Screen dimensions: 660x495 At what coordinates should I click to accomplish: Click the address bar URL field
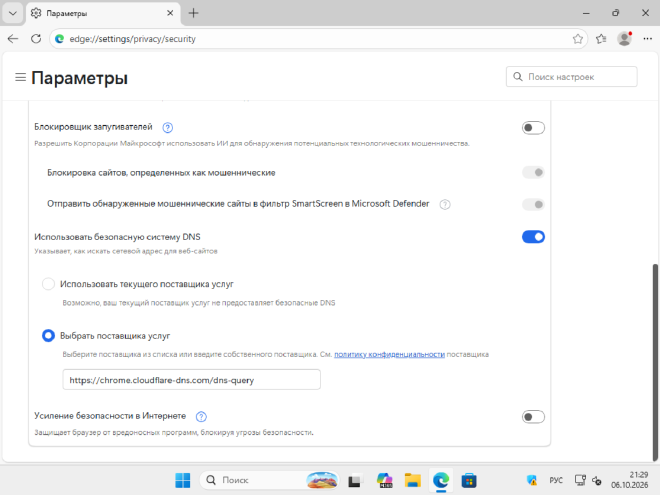pyautogui.click(x=318, y=39)
